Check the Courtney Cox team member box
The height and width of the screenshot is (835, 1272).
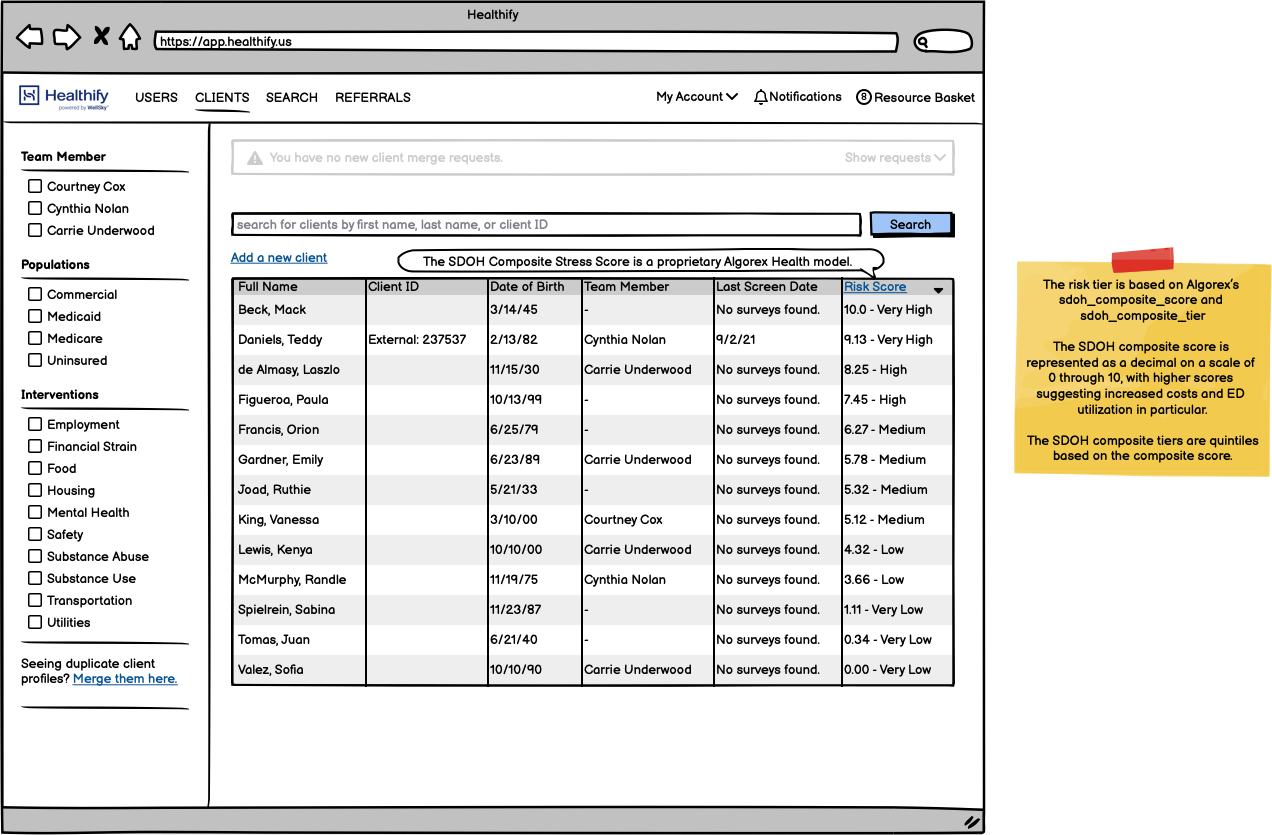[x=35, y=187]
